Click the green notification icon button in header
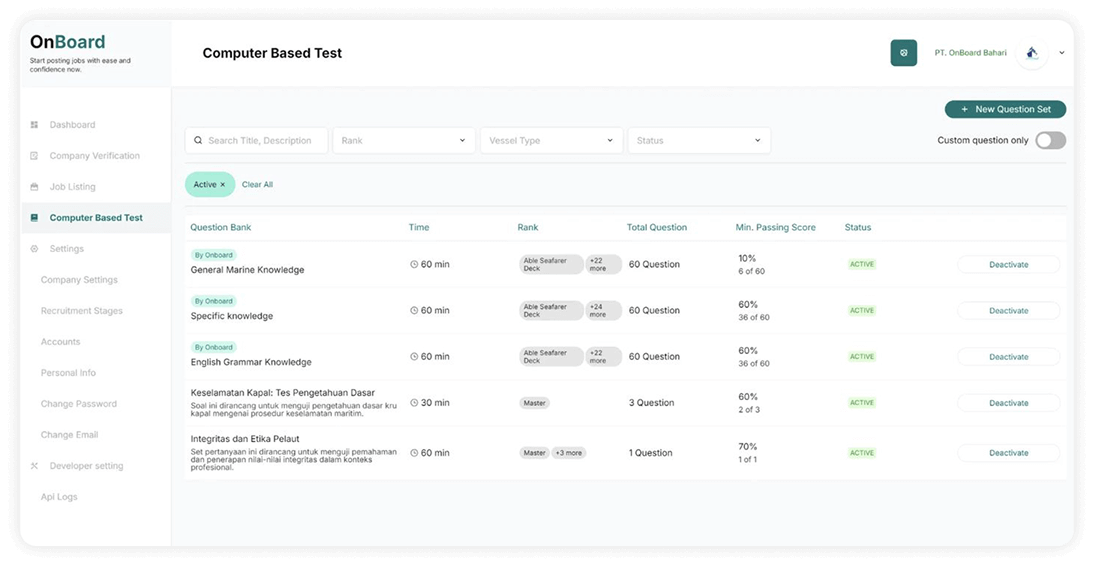The height and width of the screenshot is (566, 1094). coord(903,53)
